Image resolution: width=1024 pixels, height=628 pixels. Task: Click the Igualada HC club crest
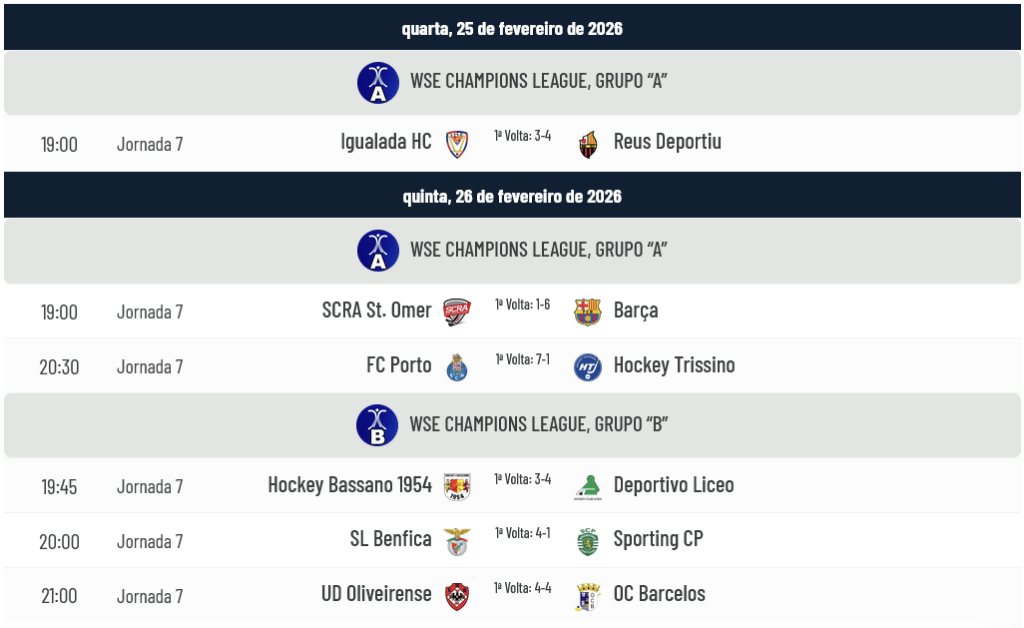[x=456, y=144]
